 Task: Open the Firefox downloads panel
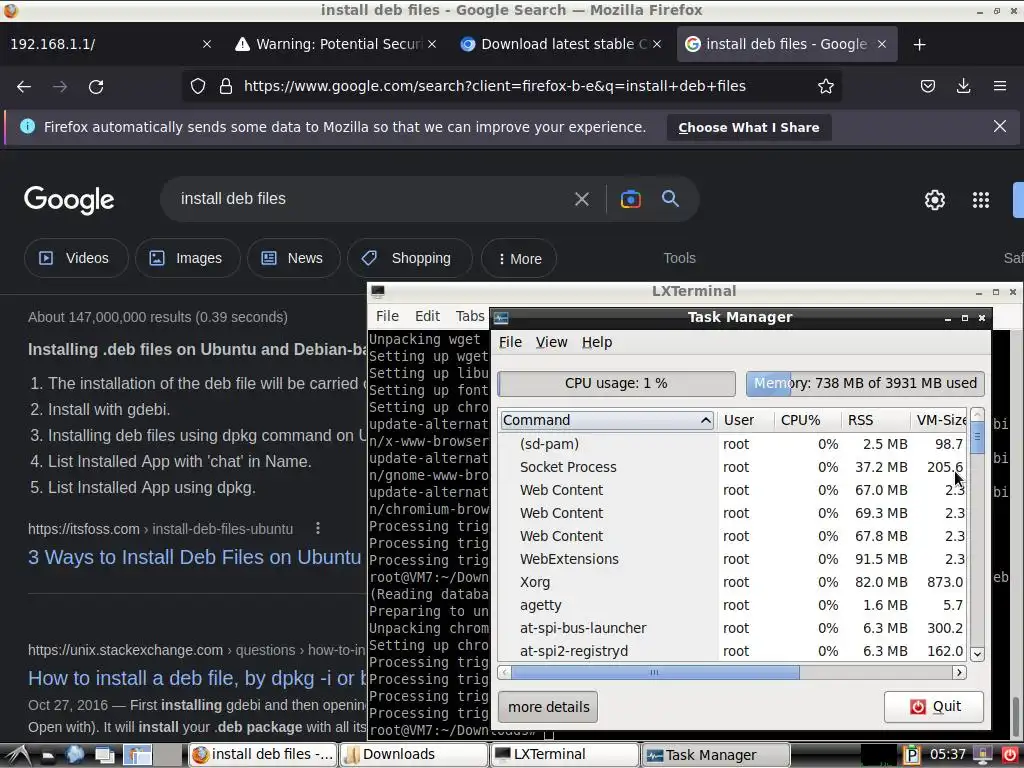coord(963,86)
